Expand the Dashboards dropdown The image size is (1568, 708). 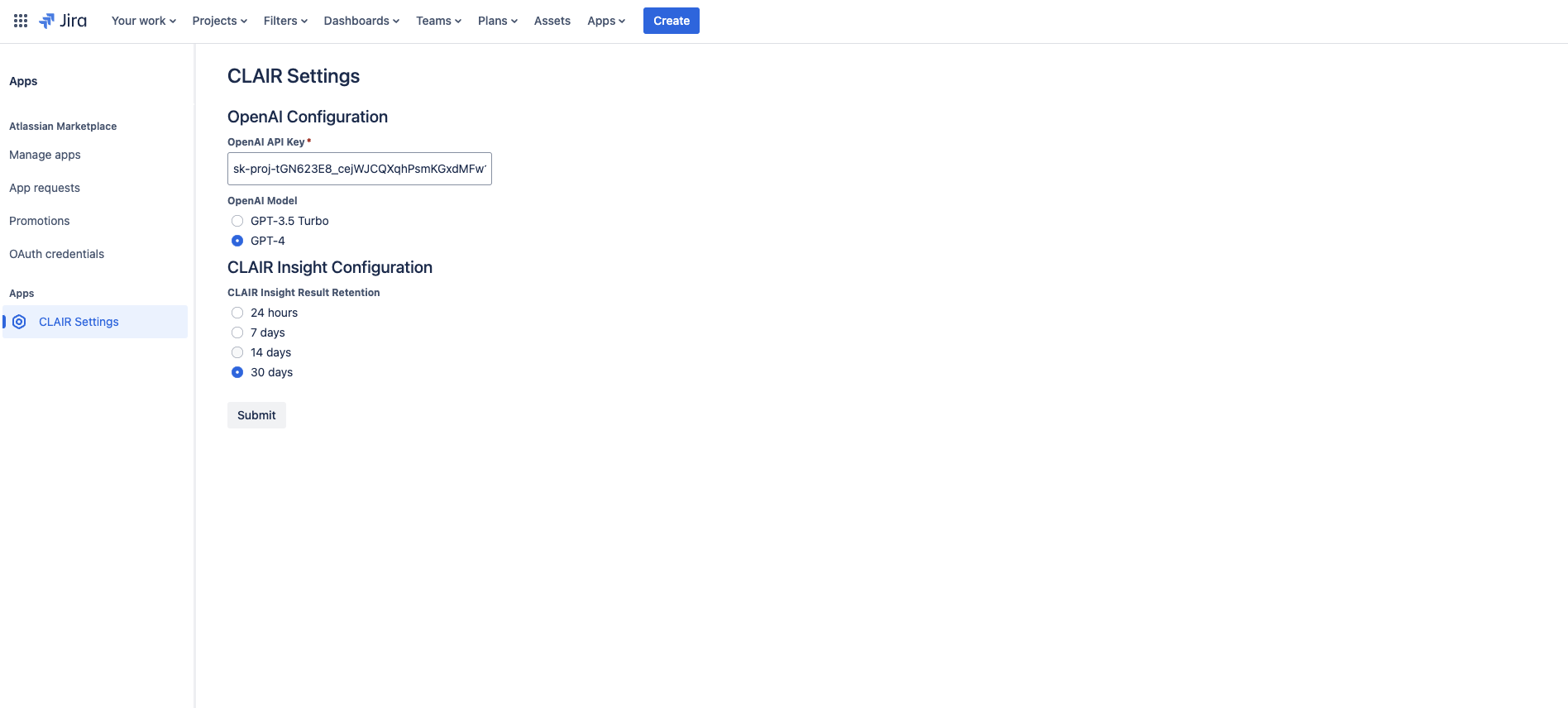click(x=361, y=21)
